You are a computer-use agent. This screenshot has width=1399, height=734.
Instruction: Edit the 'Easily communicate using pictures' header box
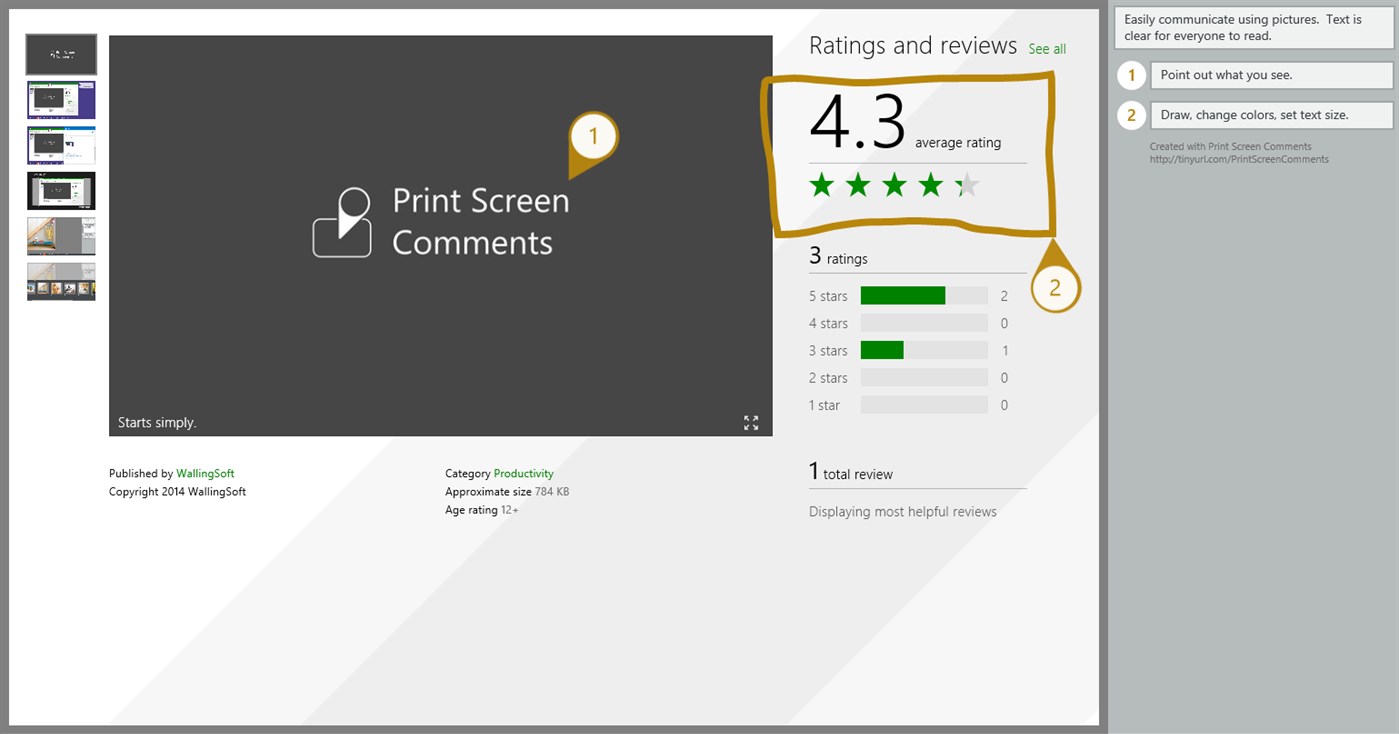coord(1254,28)
